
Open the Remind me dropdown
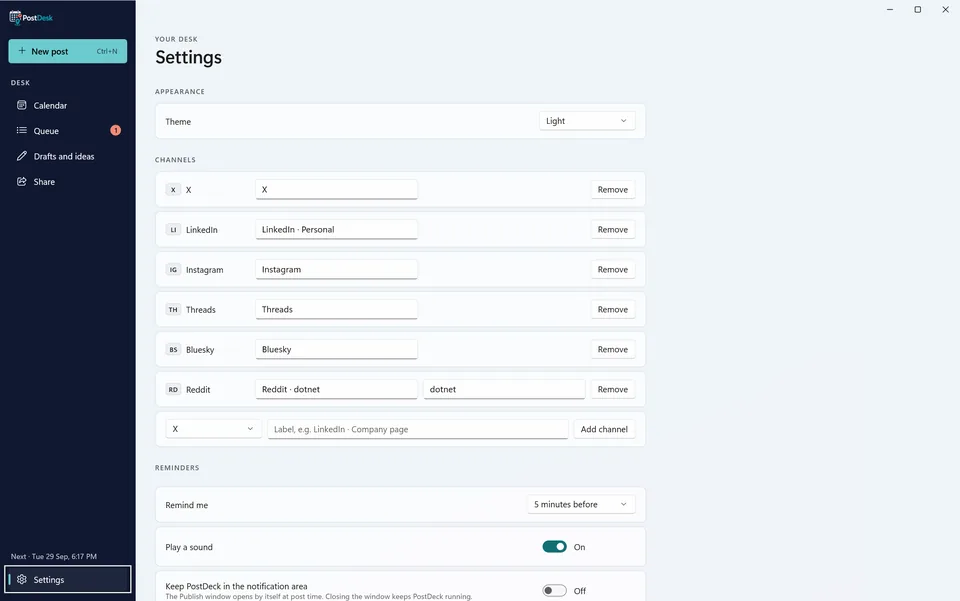tap(581, 504)
